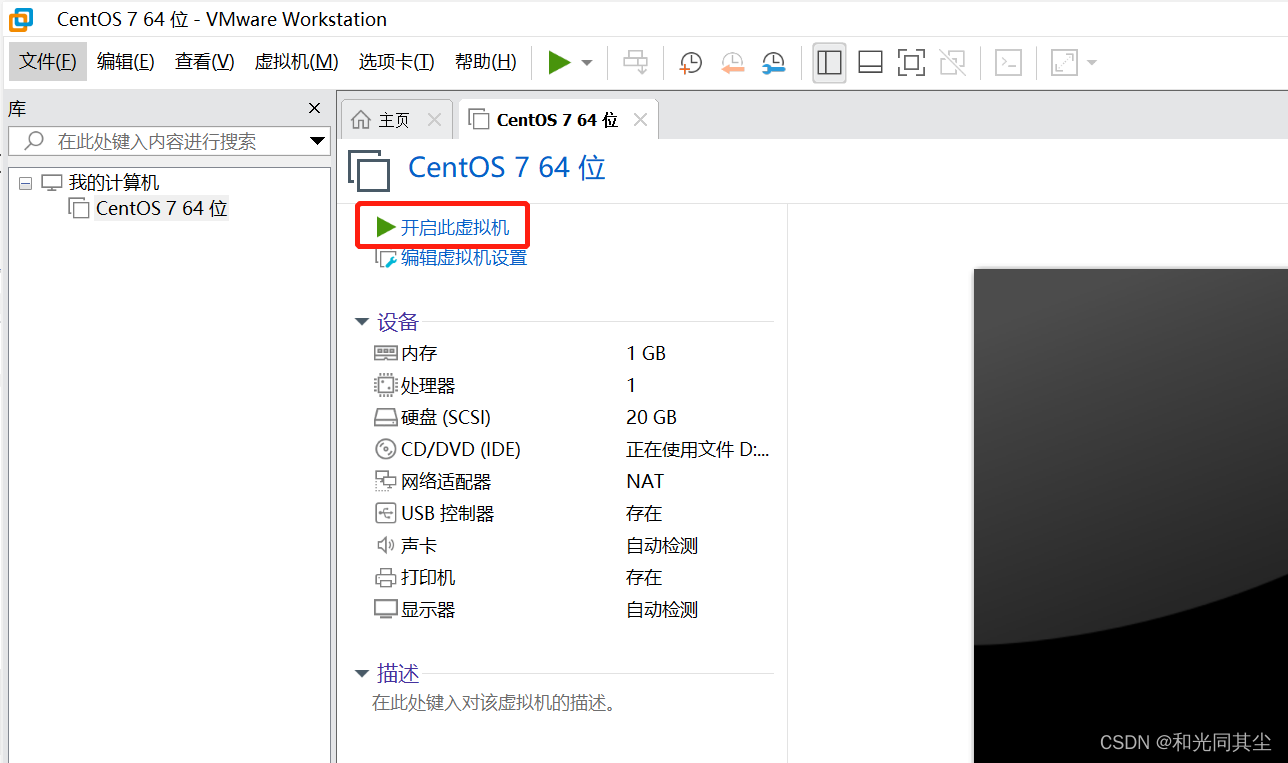Click the 硬盘 value 20 GB

coord(651,417)
